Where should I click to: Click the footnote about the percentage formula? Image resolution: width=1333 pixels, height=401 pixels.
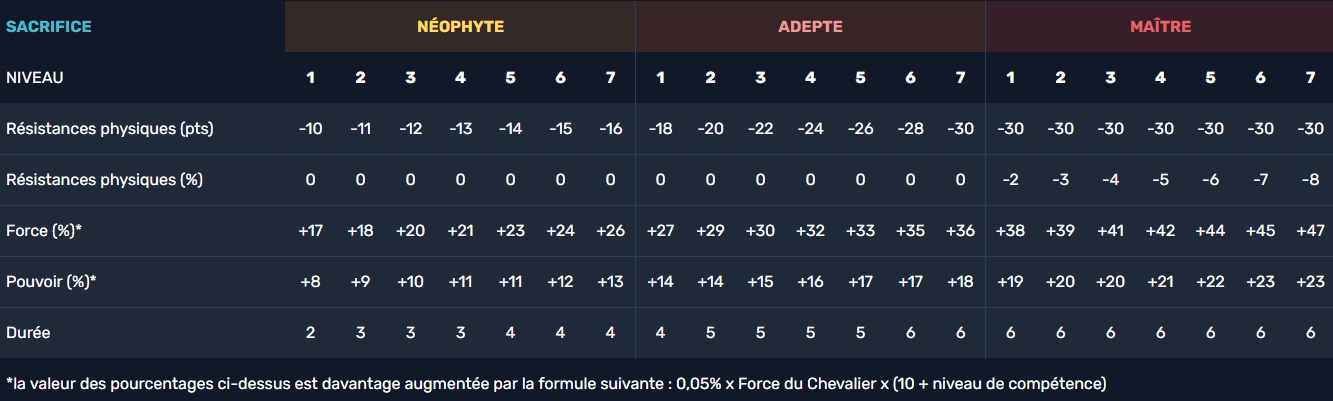pos(555,383)
